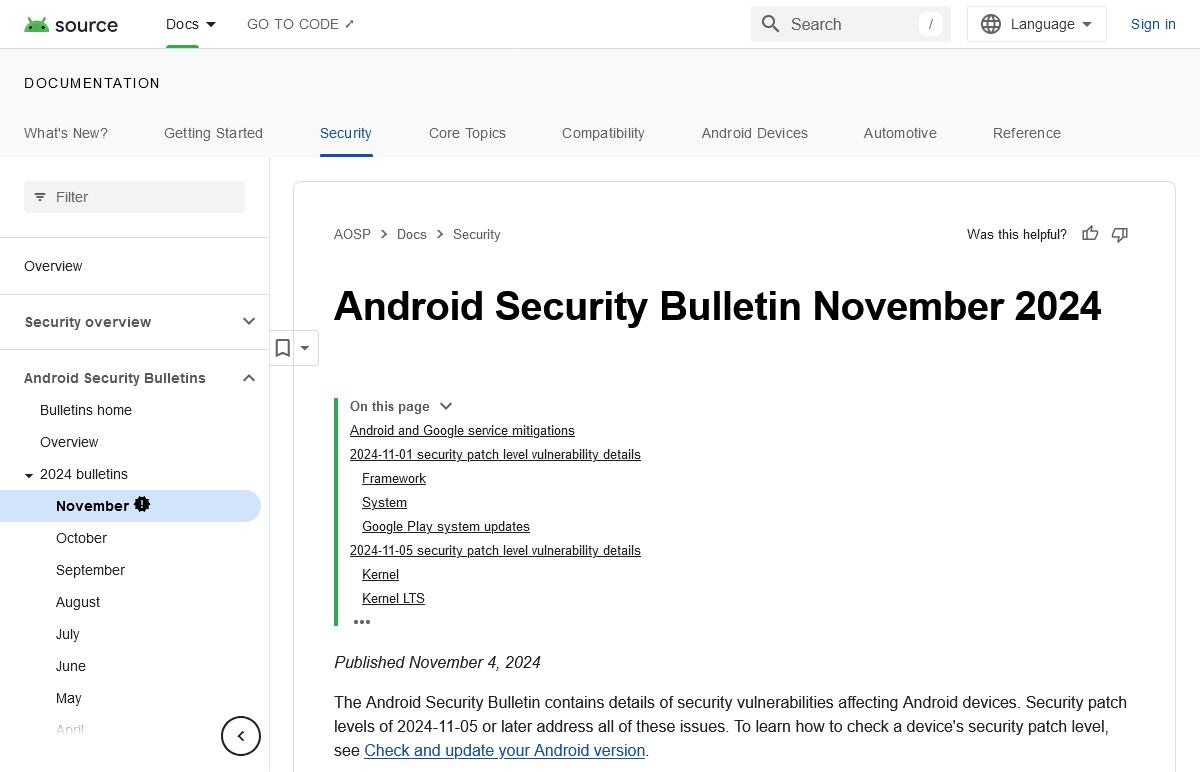Collapse the sidebar with the arrow button

coord(241,736)
